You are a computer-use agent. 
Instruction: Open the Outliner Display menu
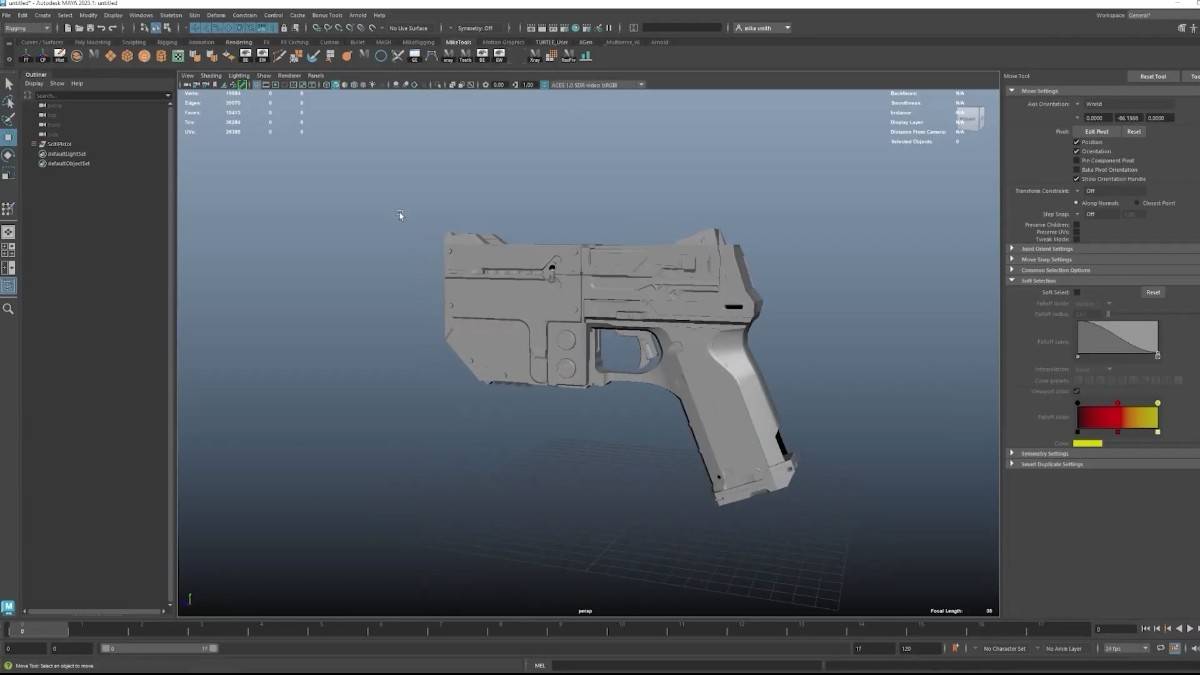coord(34,83)
